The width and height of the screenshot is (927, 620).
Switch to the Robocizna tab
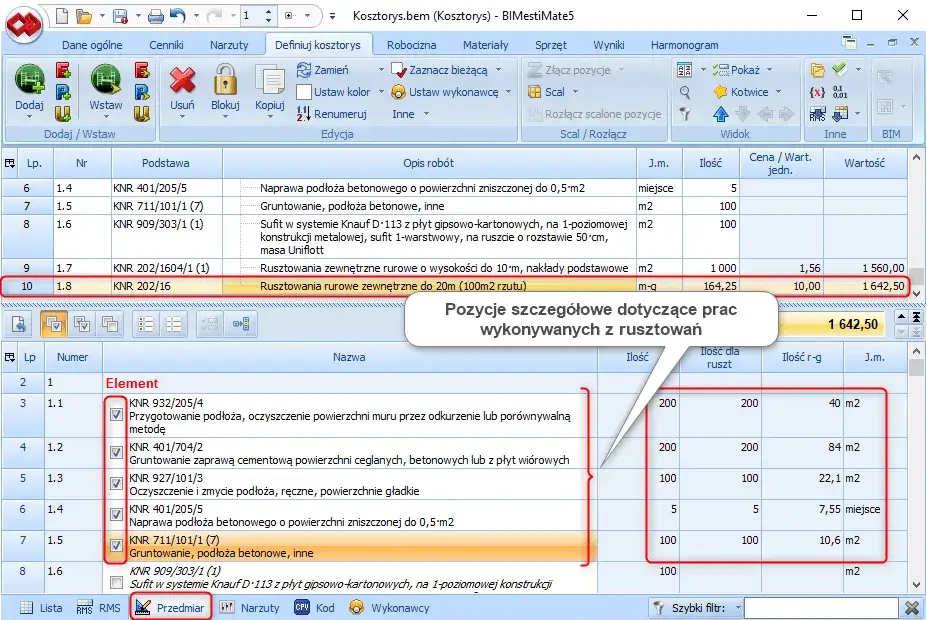tap(414, 44)
